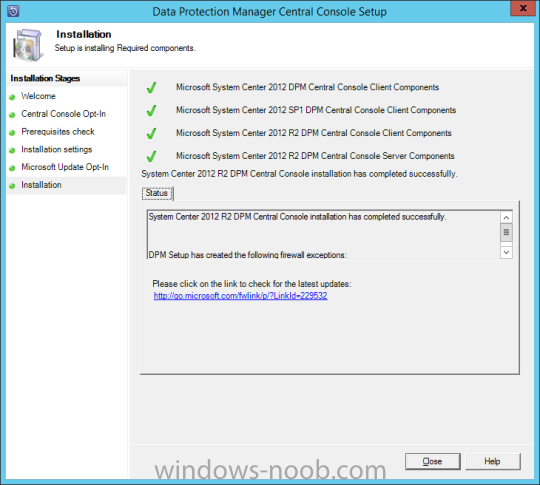Select the Welcome stage
Screen dimensions: 540x485
click(38, 96)
